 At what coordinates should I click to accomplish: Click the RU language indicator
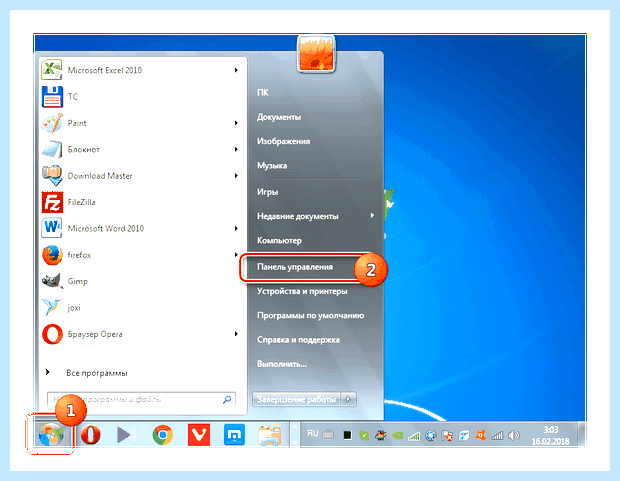pos(312,434)
